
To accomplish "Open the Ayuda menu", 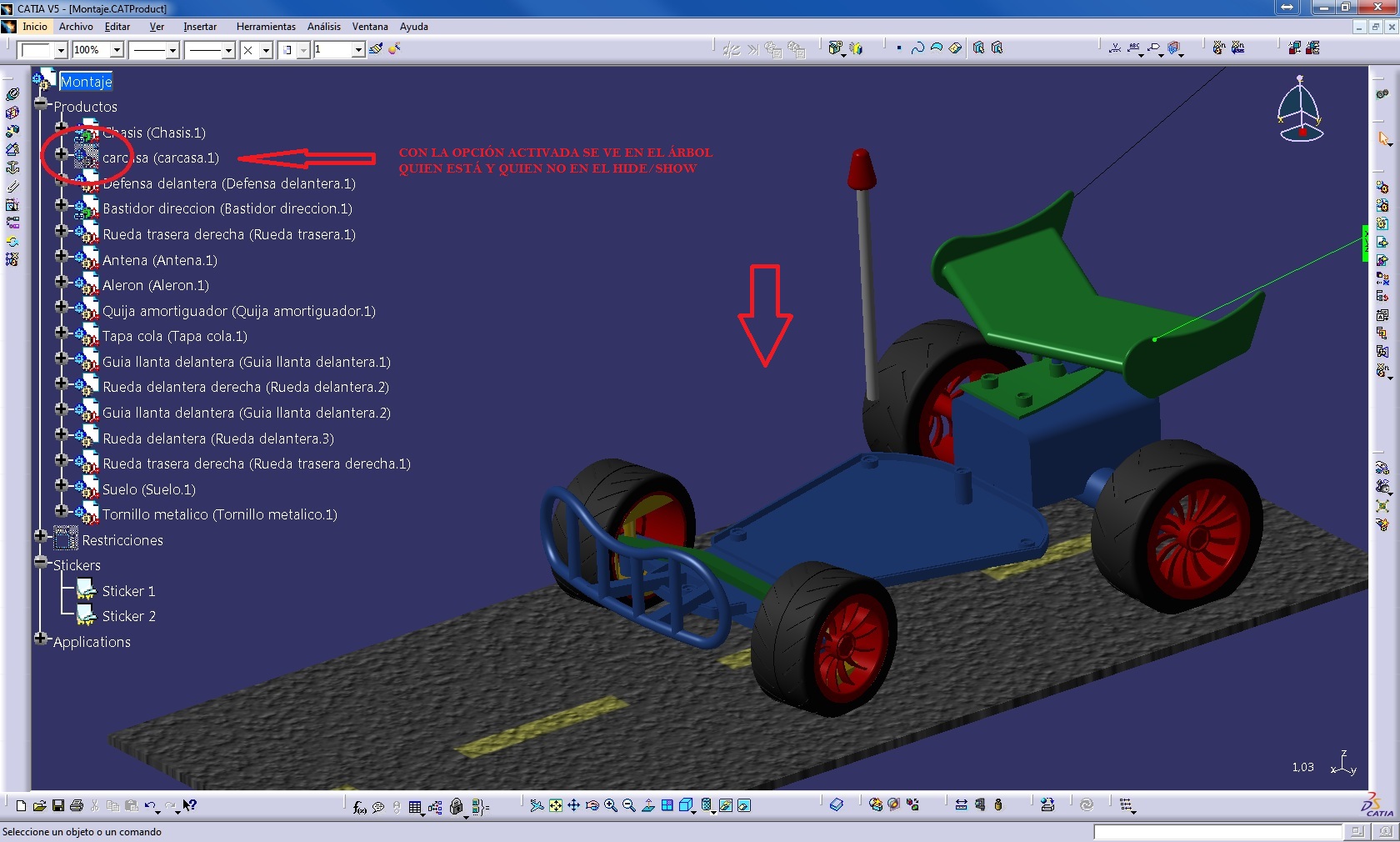I will point(413,27).
